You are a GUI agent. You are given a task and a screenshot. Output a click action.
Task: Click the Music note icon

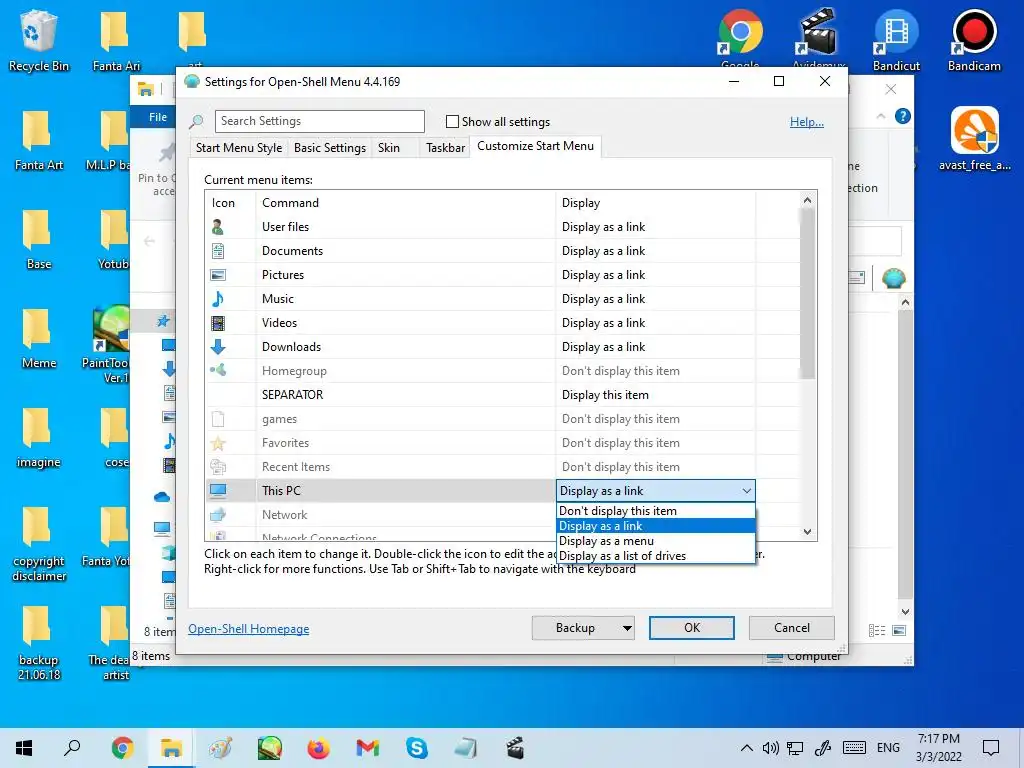217,299
